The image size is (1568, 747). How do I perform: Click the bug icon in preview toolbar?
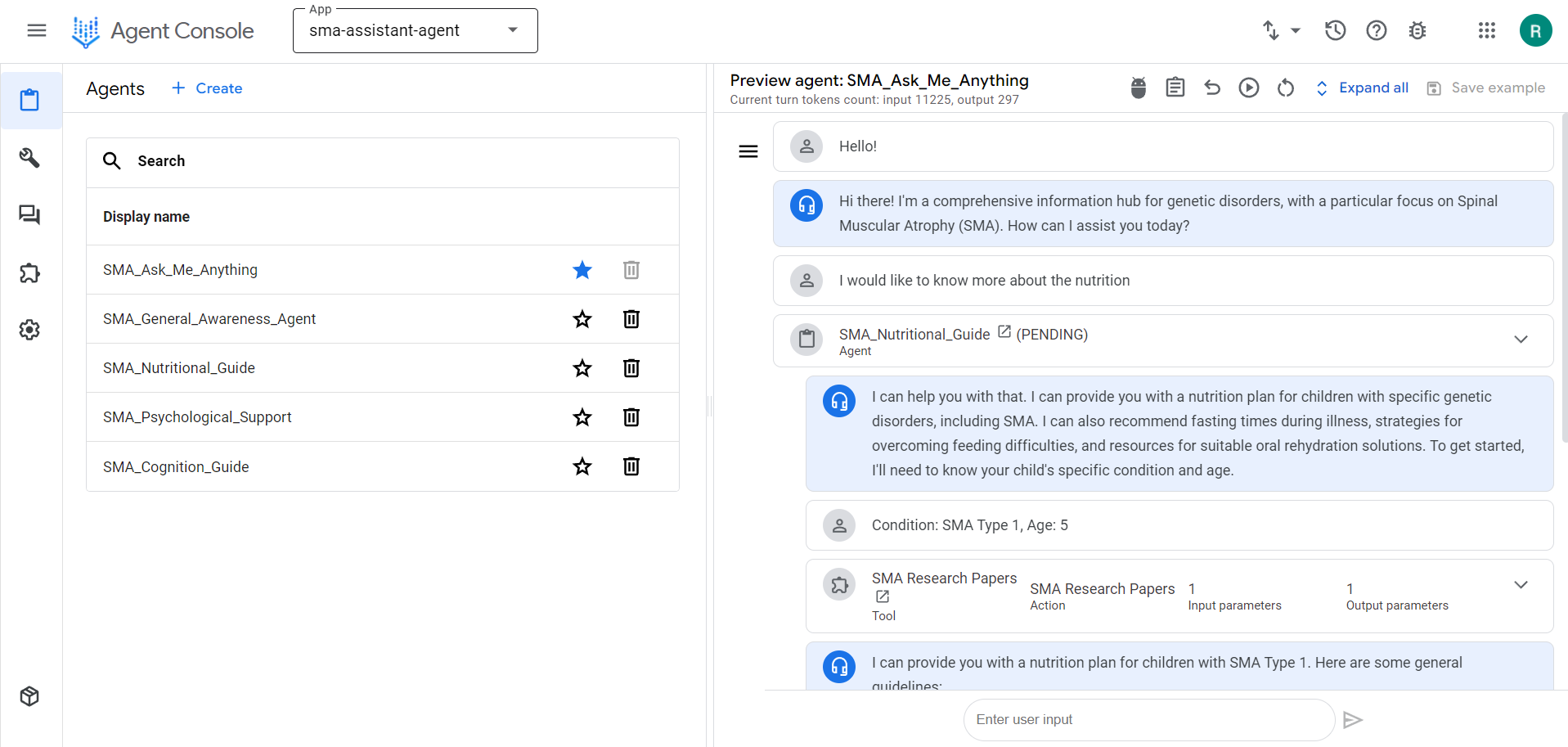coord(1139,88)
